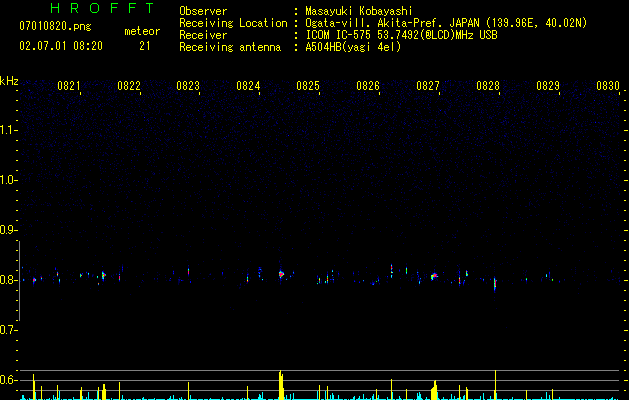The height and width of the screenshot is (400, 629).
Task: Click the 0.9 frequency axis label
Action: pos(8,230)
